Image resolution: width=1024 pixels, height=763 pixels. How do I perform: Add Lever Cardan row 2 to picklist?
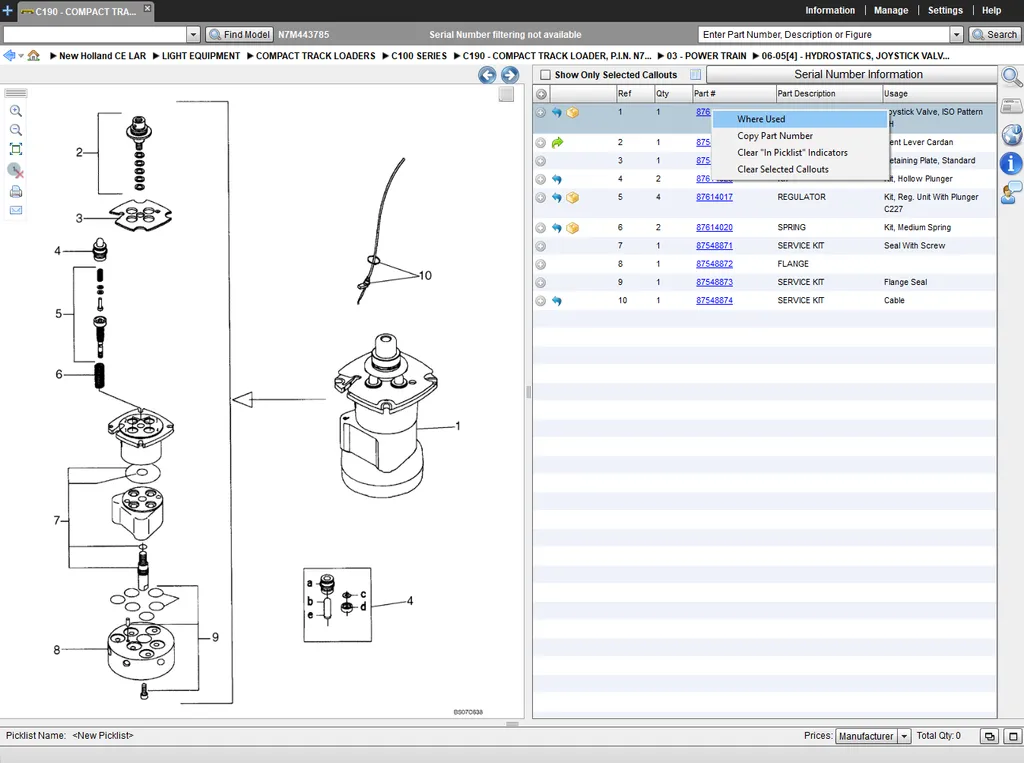541,142
